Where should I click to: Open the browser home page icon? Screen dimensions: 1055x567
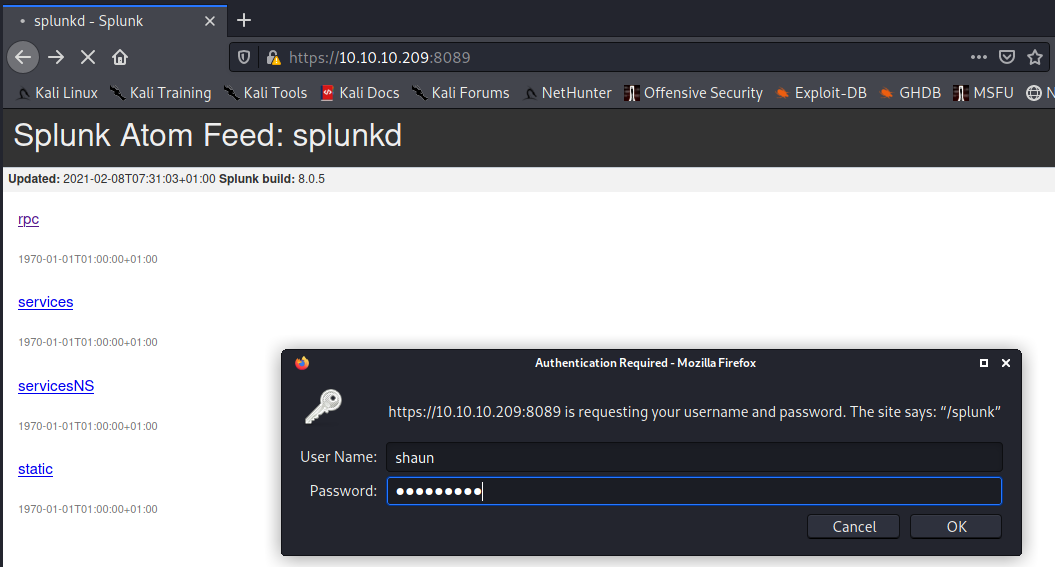click(x=120, y=57)
